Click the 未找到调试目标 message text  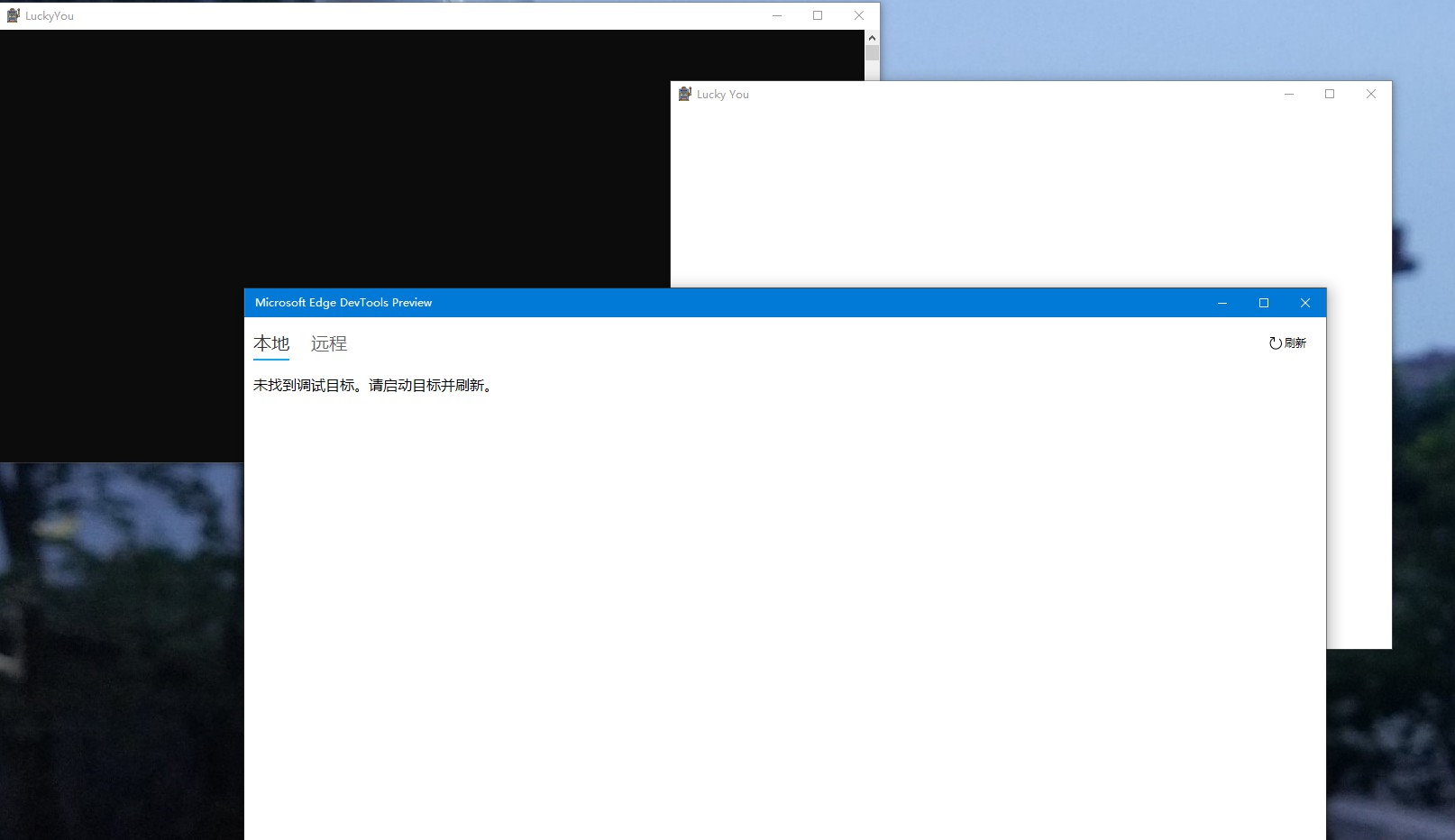373,386
